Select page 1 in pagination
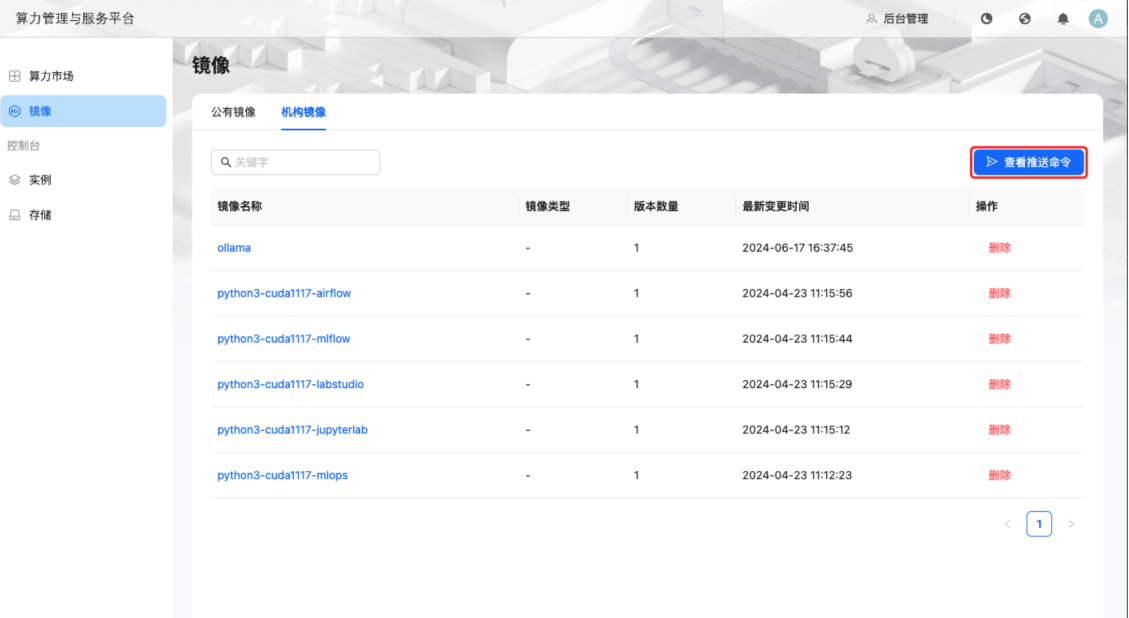This screenshot has height=618, width=1129. point(1039,524)
